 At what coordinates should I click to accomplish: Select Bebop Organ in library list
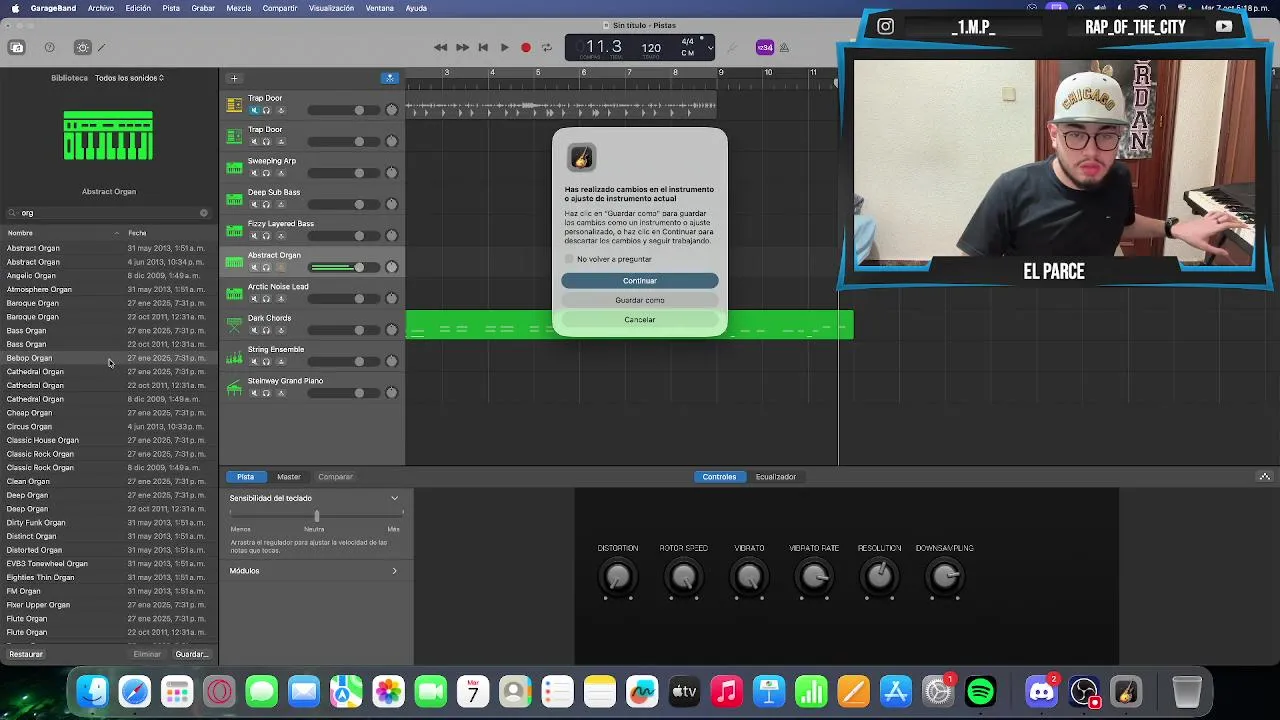point(108,358)
